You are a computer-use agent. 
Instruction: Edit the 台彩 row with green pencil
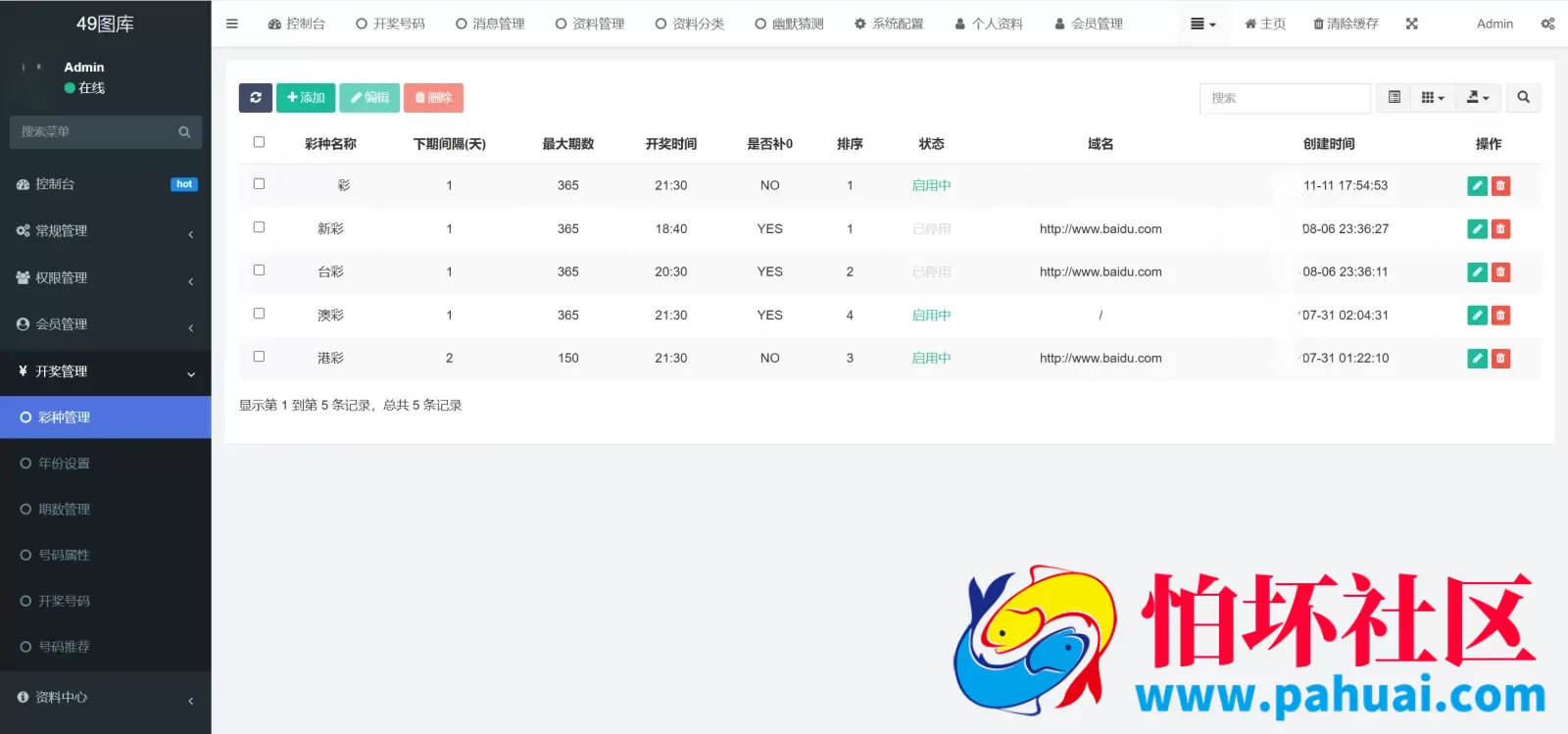tap(1477, 272)
